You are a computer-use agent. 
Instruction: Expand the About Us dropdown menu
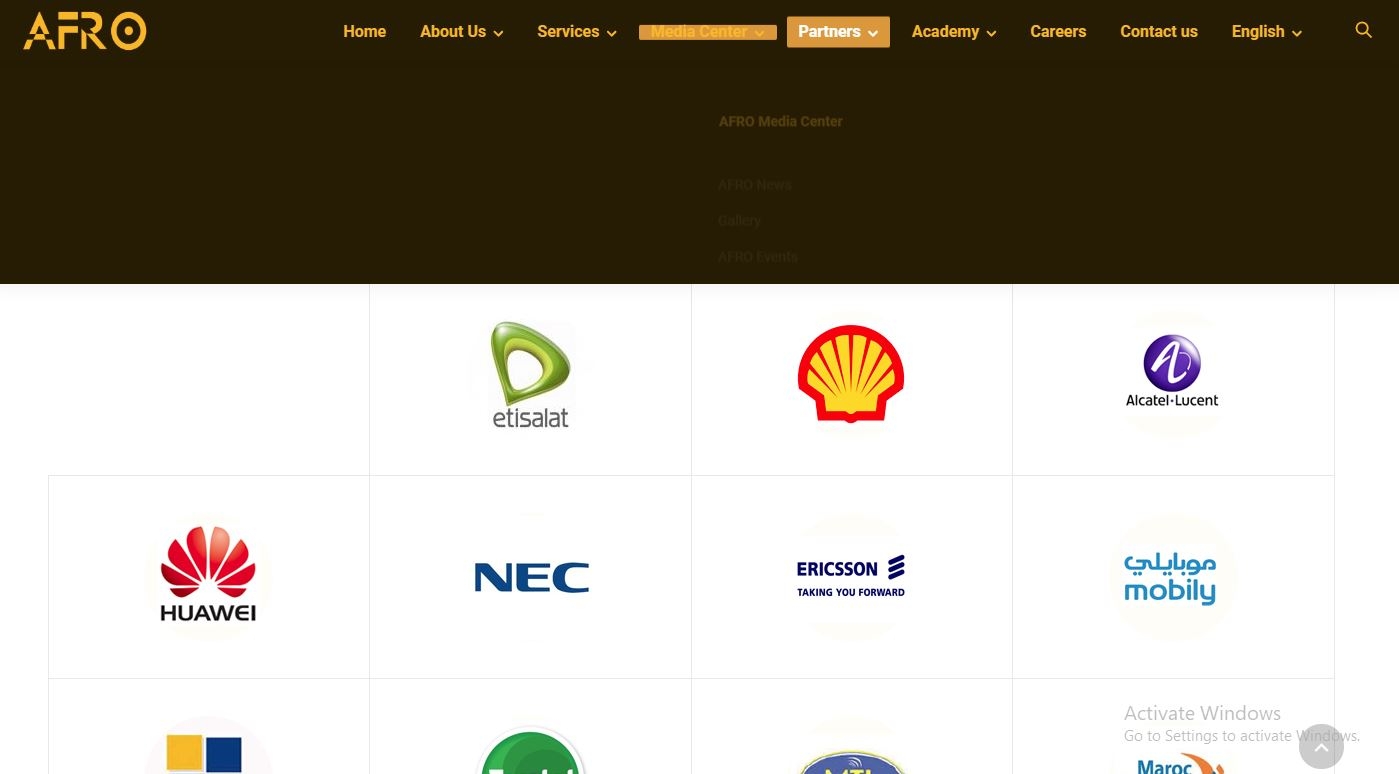[x=461, y=32]
